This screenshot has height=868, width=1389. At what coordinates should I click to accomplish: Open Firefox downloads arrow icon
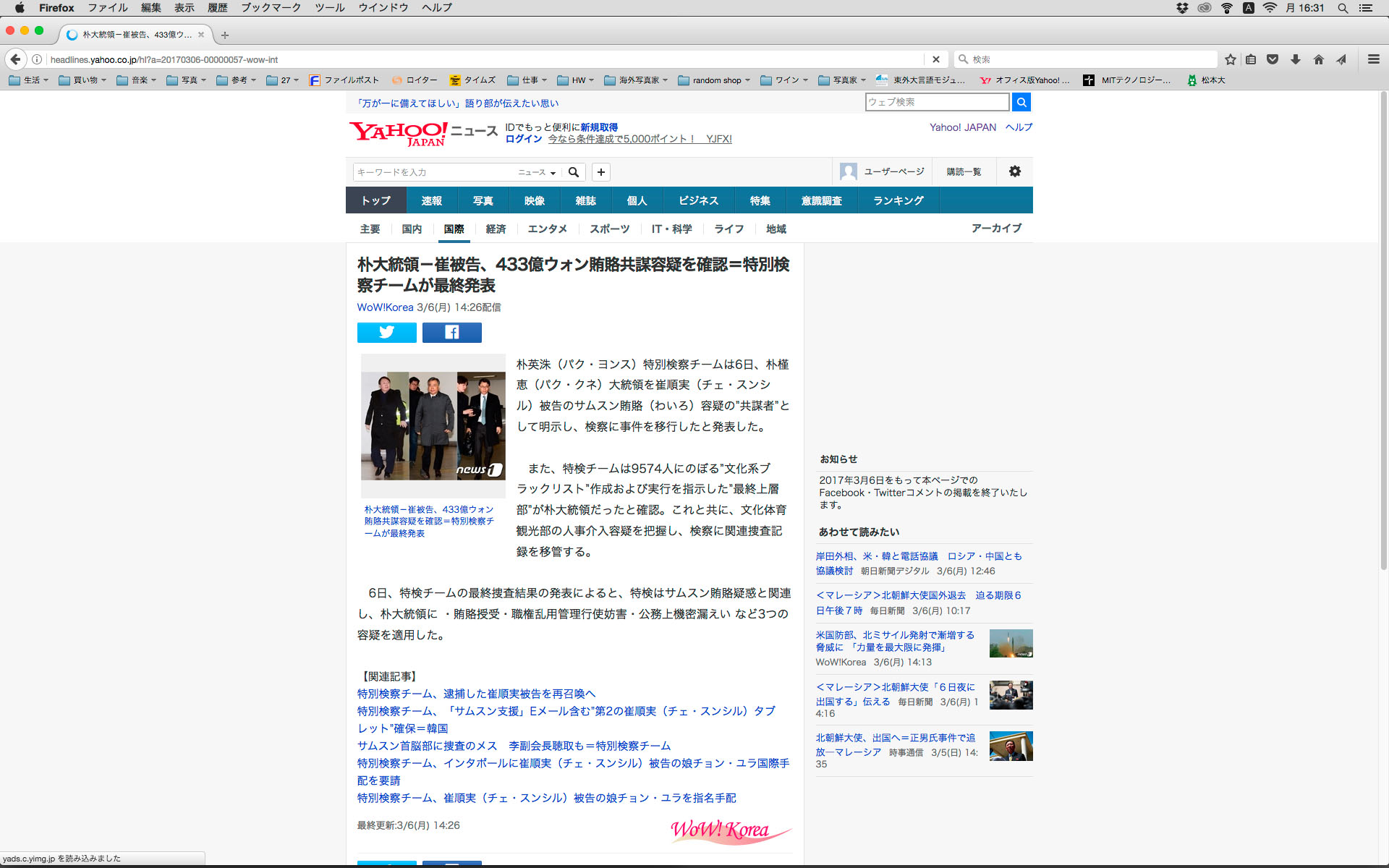[1296, 59]
